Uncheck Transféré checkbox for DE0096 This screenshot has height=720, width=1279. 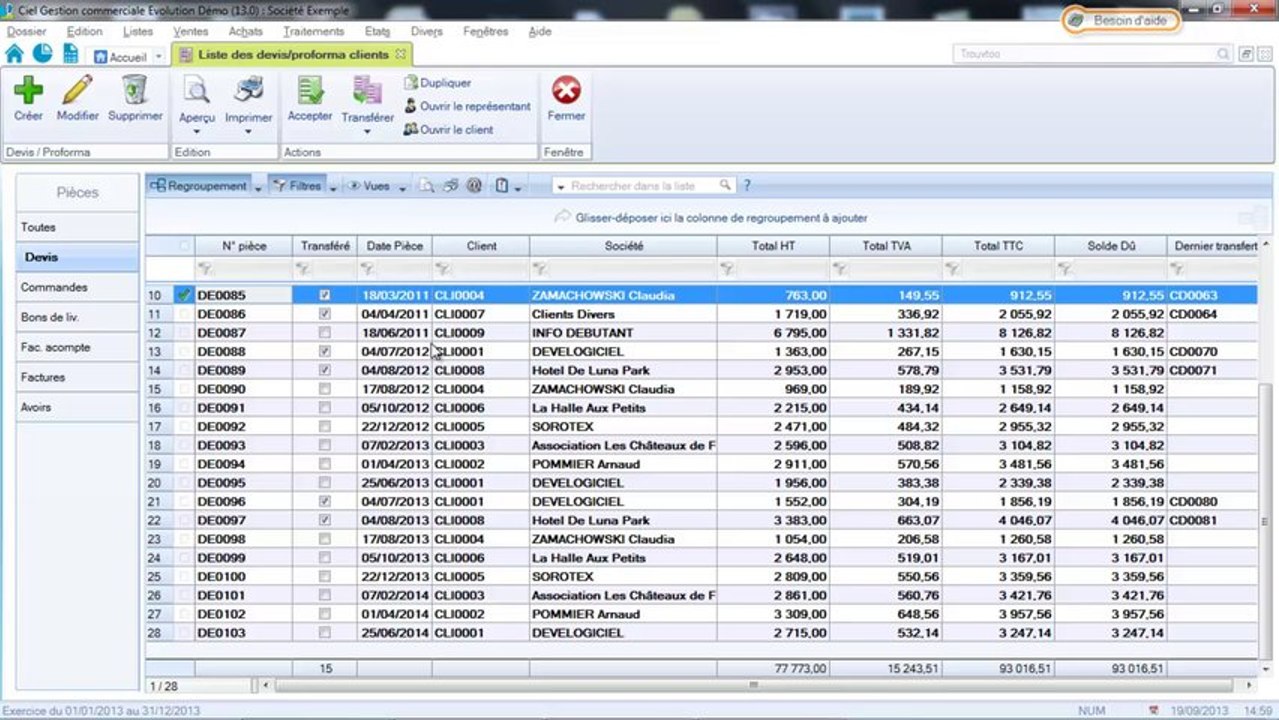[324, 501]
